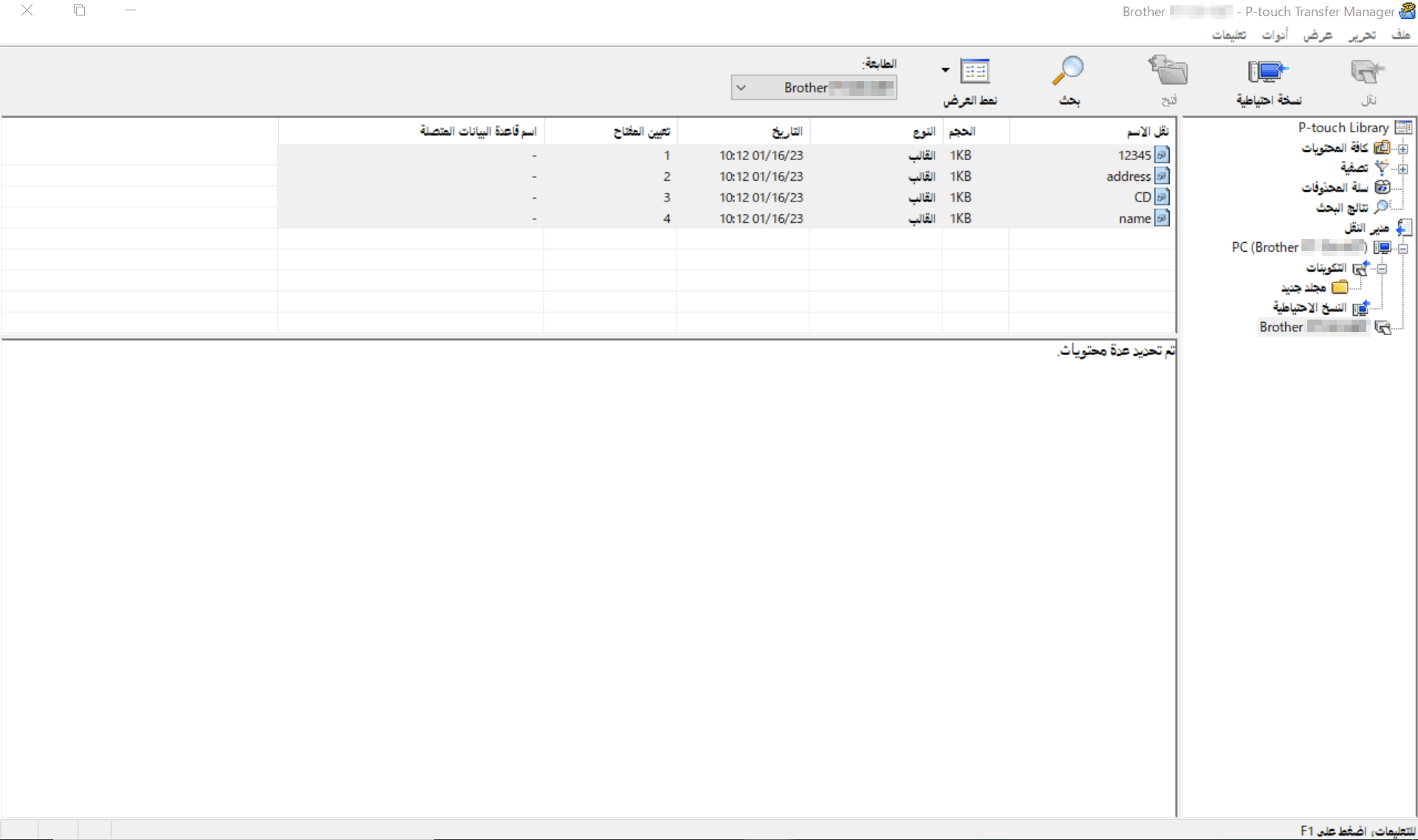The image size is (1418, 840).
Task: Select the Backups (النسخ الاحتياطية) tree item
Action: (1309, 307)
